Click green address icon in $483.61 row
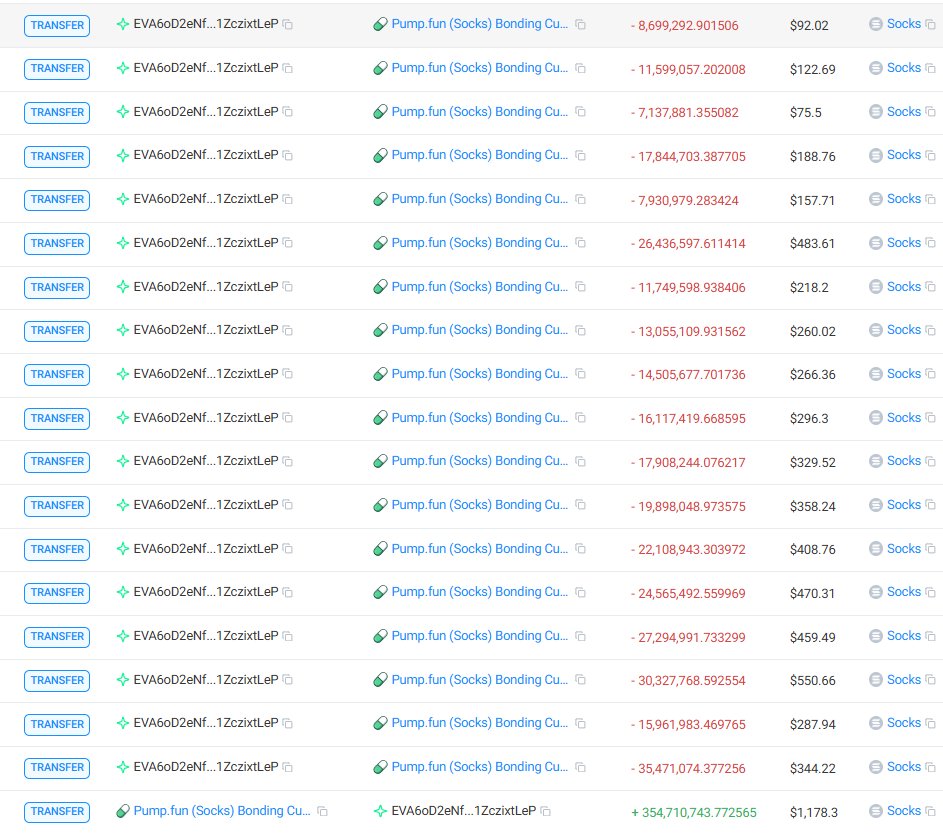 click(123, 243)
